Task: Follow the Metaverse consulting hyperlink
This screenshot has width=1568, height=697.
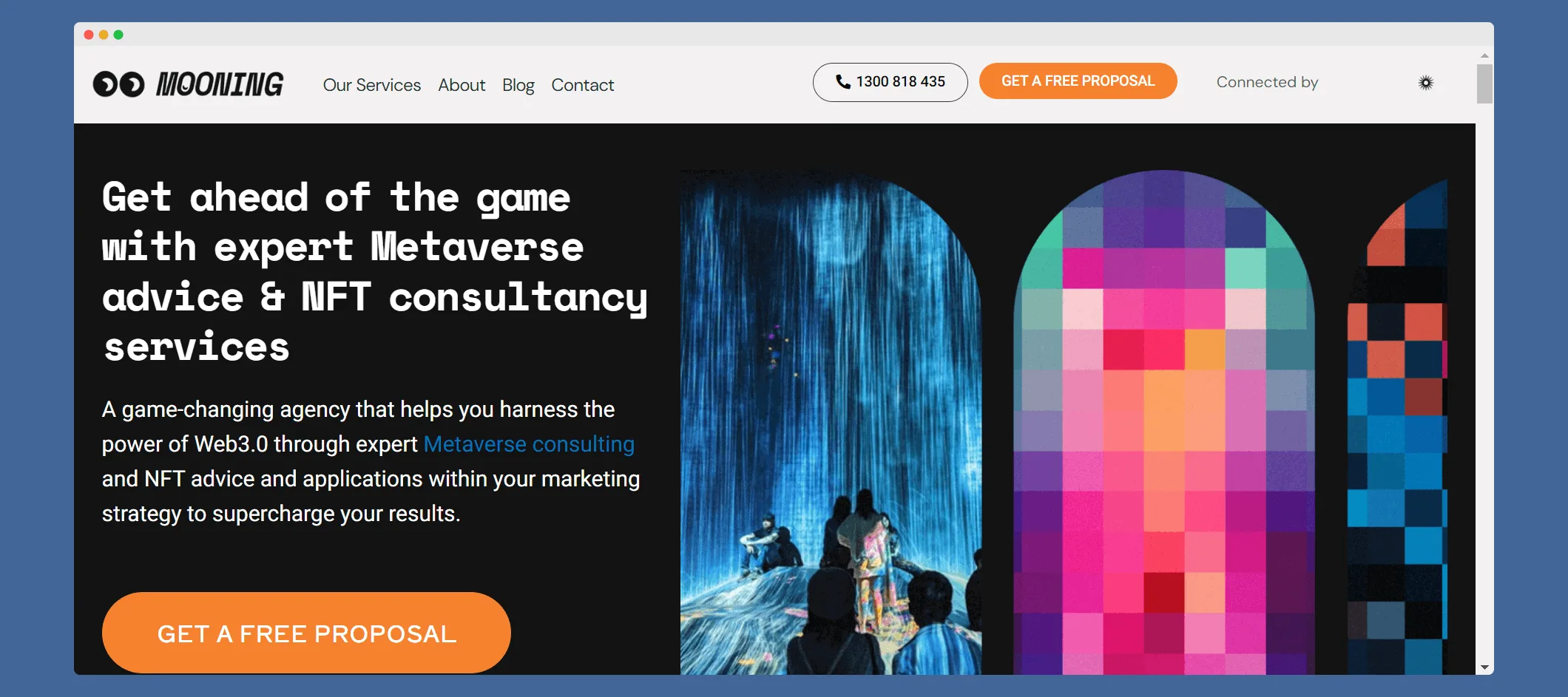Action: 528,443
